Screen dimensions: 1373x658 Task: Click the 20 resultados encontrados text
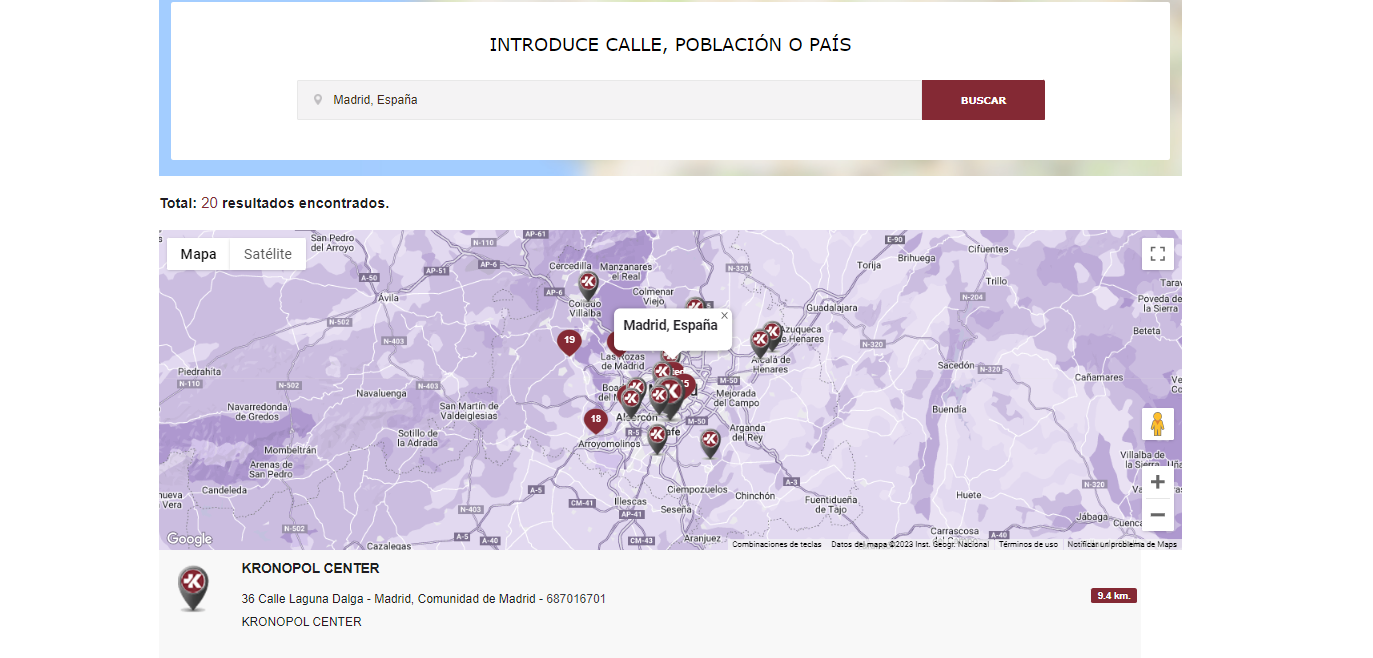tap(295, 203)
